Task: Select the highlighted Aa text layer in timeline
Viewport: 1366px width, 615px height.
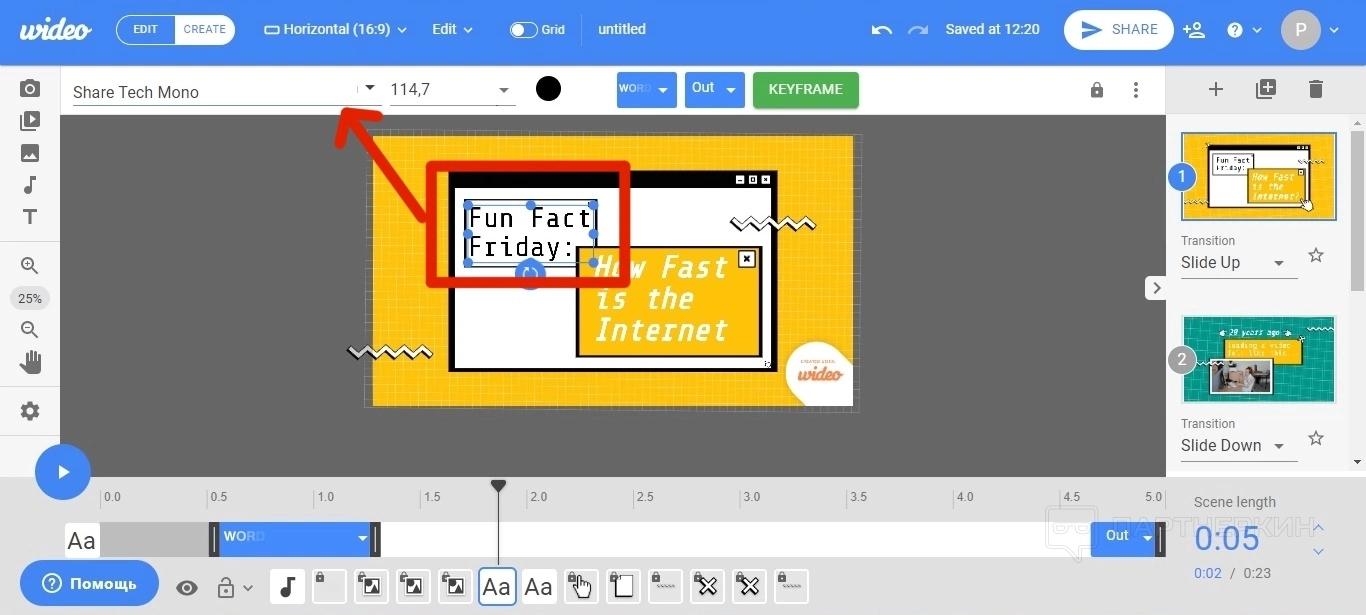Action: pyautogui.click(x=497, y=587)
